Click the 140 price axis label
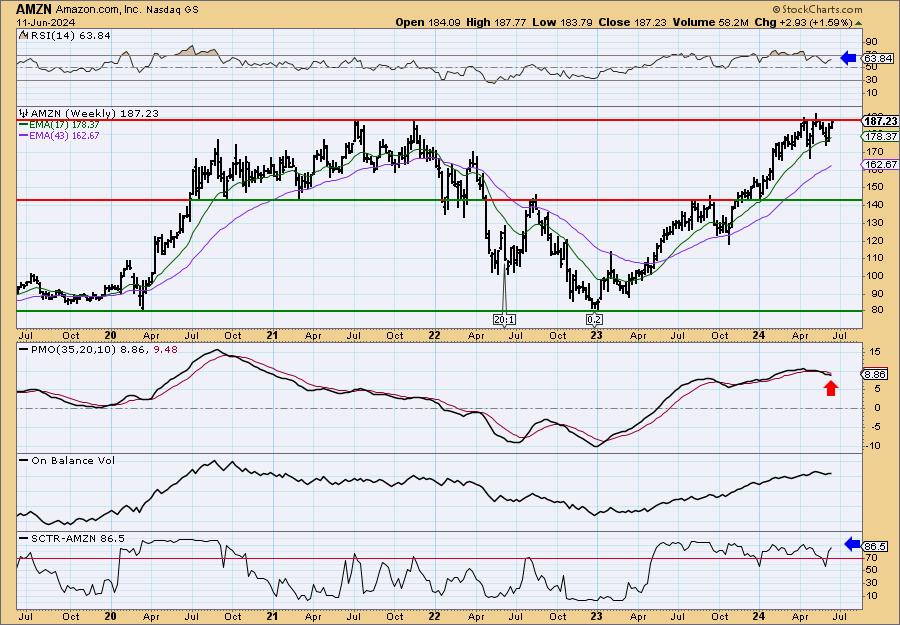 coord(874,205)
